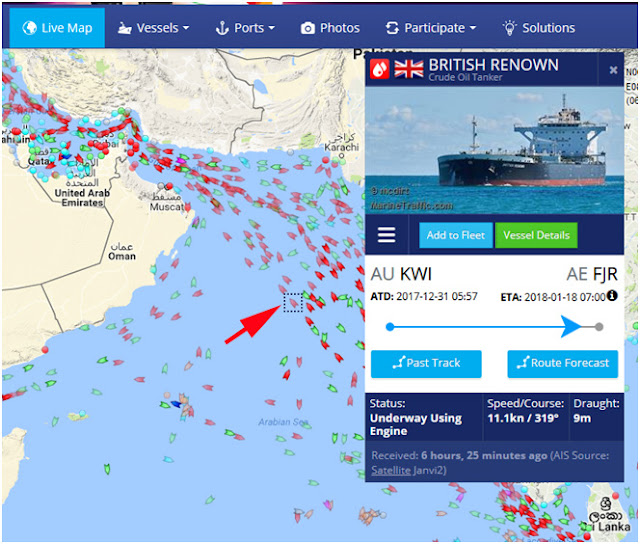640x544 pixels.
Task: Open Vessel Details
Action: (x=536, y=235)
